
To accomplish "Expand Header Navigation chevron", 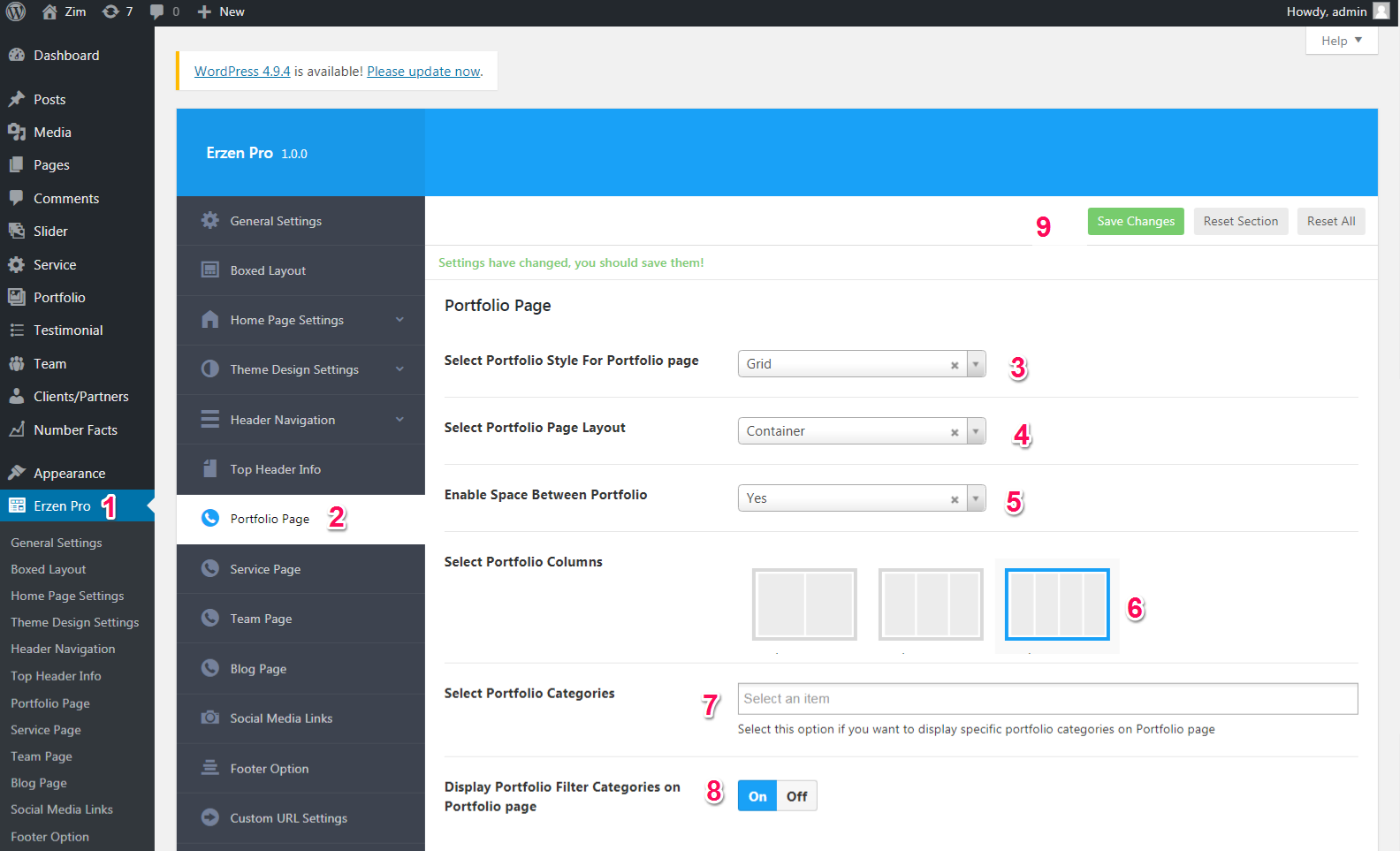I will (x=399, y=420).
